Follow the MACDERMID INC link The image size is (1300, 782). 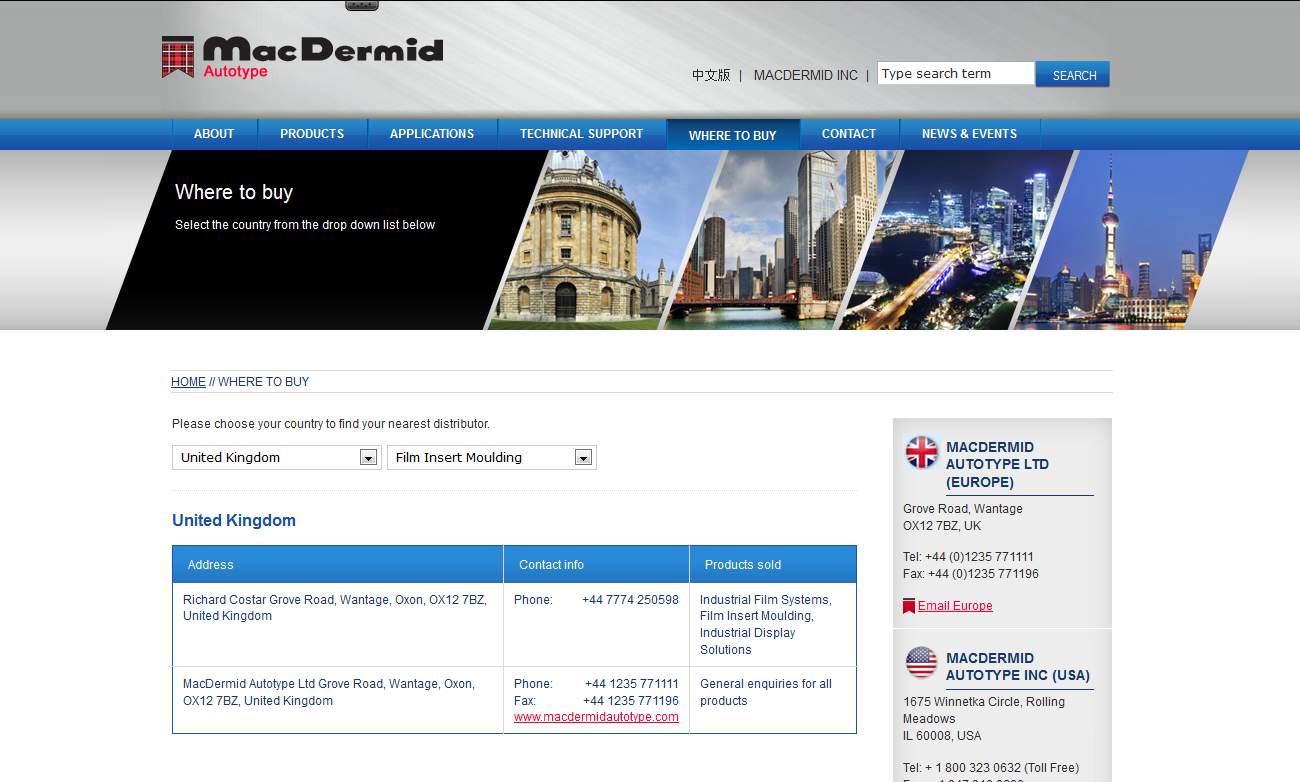(806, 75)
